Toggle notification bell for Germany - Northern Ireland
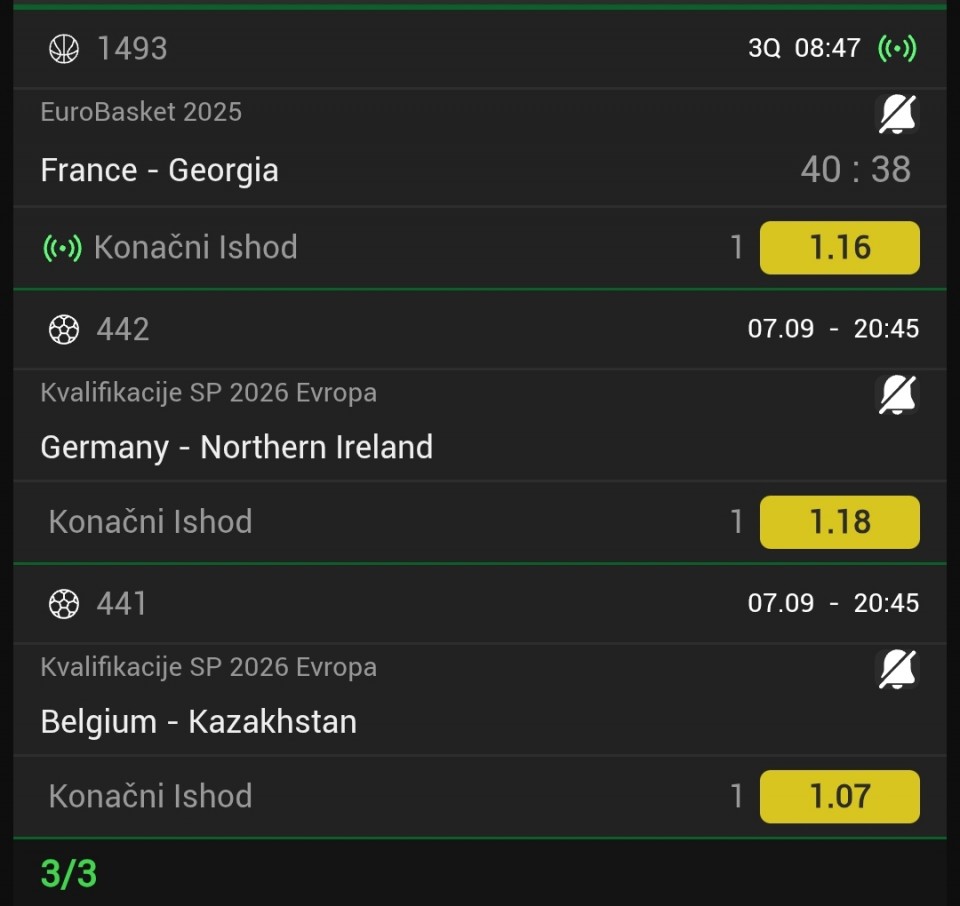This screenshot has height=906, width=960. pos(897,395)
